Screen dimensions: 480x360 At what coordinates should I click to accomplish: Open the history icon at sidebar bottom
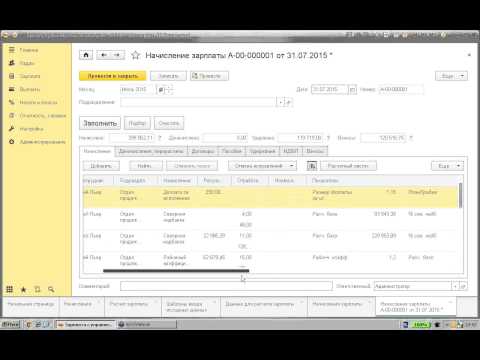[37, 289]
